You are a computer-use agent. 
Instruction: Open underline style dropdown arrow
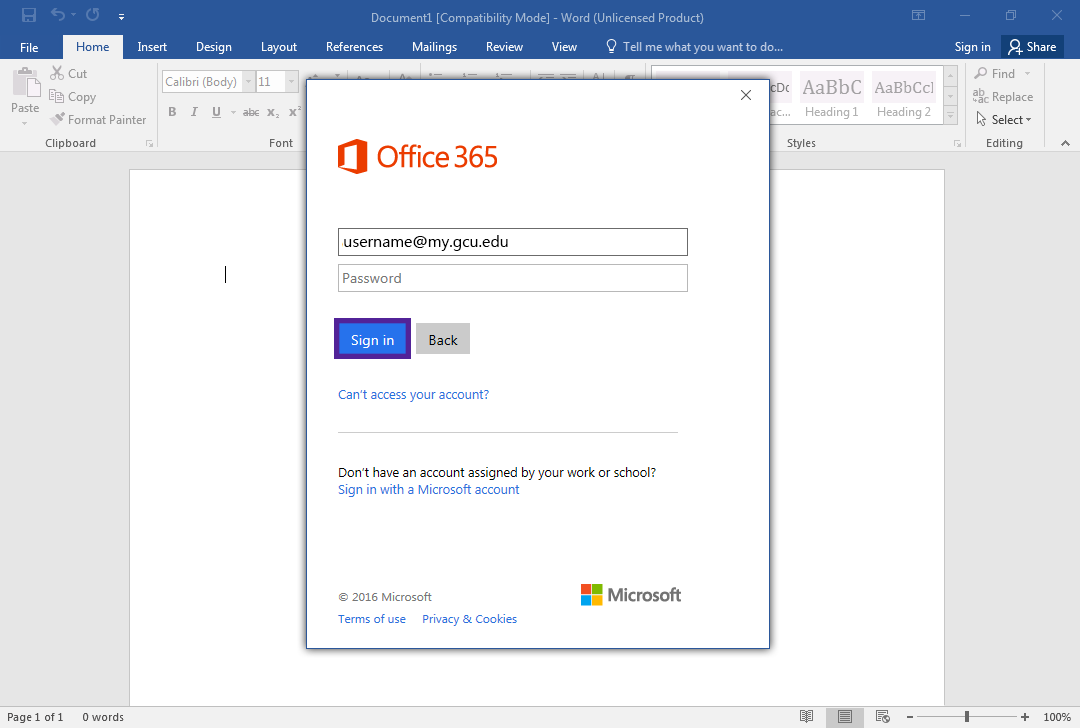(x=233, y=112)
